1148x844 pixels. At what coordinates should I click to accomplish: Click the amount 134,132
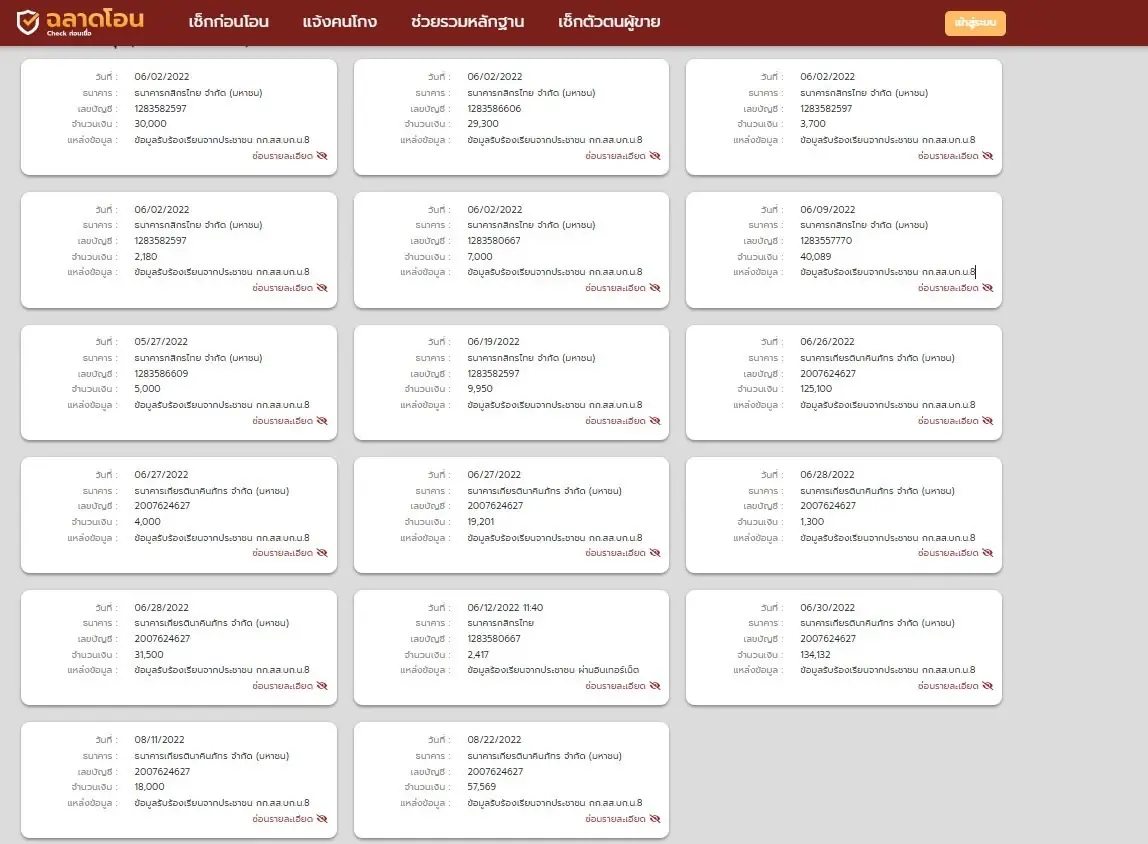click(815, 655)
